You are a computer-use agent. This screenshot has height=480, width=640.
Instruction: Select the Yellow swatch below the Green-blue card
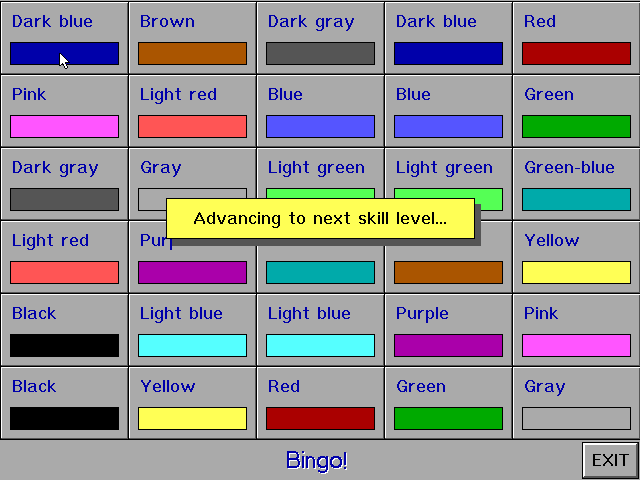[576, 273]
